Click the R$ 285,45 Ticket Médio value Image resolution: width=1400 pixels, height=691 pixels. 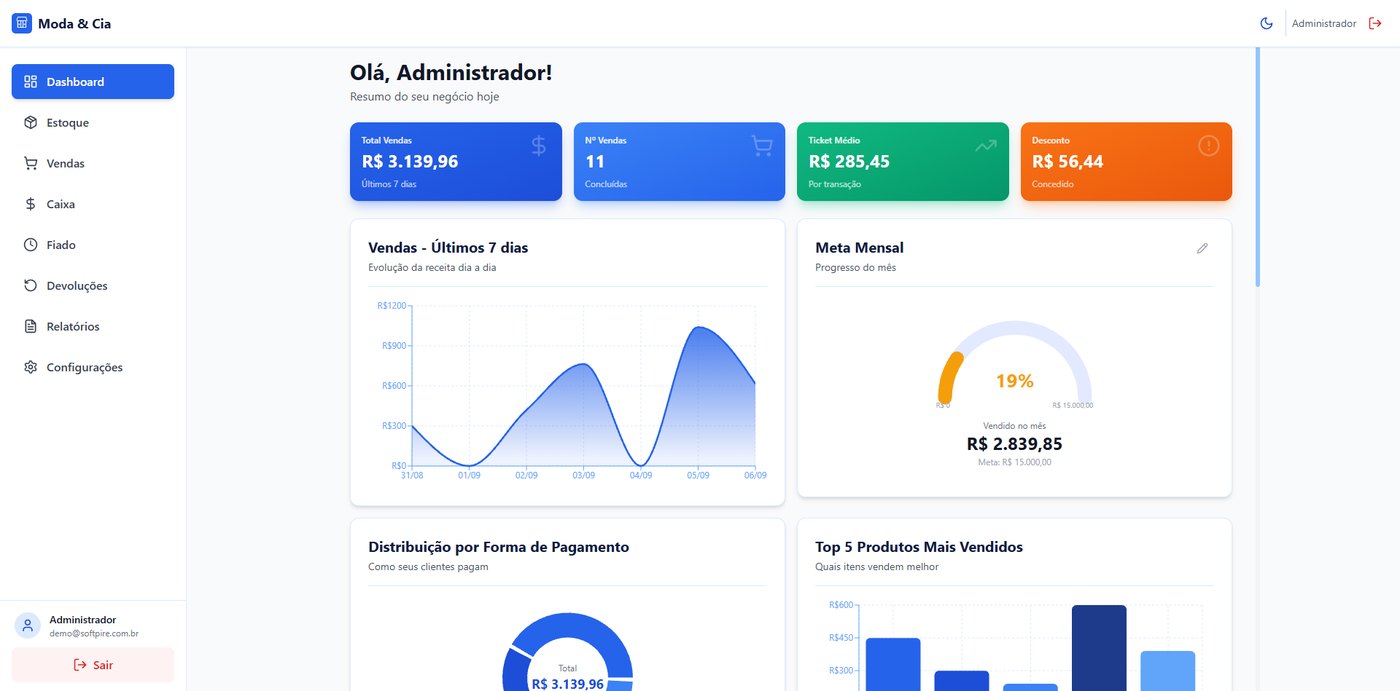(x=849, y=161)
